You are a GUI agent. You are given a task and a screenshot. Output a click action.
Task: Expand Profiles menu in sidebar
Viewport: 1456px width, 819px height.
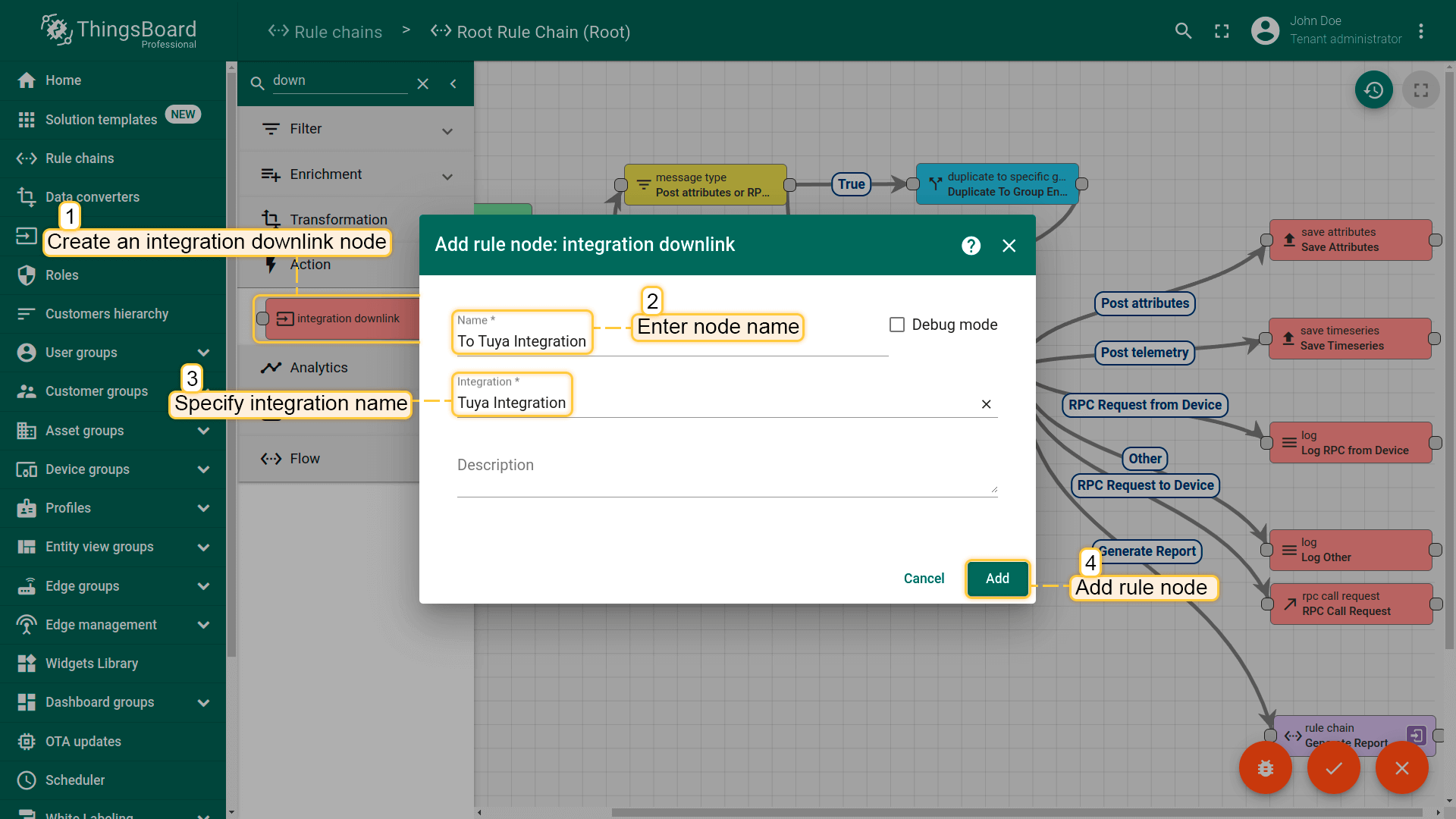point(203,508)
